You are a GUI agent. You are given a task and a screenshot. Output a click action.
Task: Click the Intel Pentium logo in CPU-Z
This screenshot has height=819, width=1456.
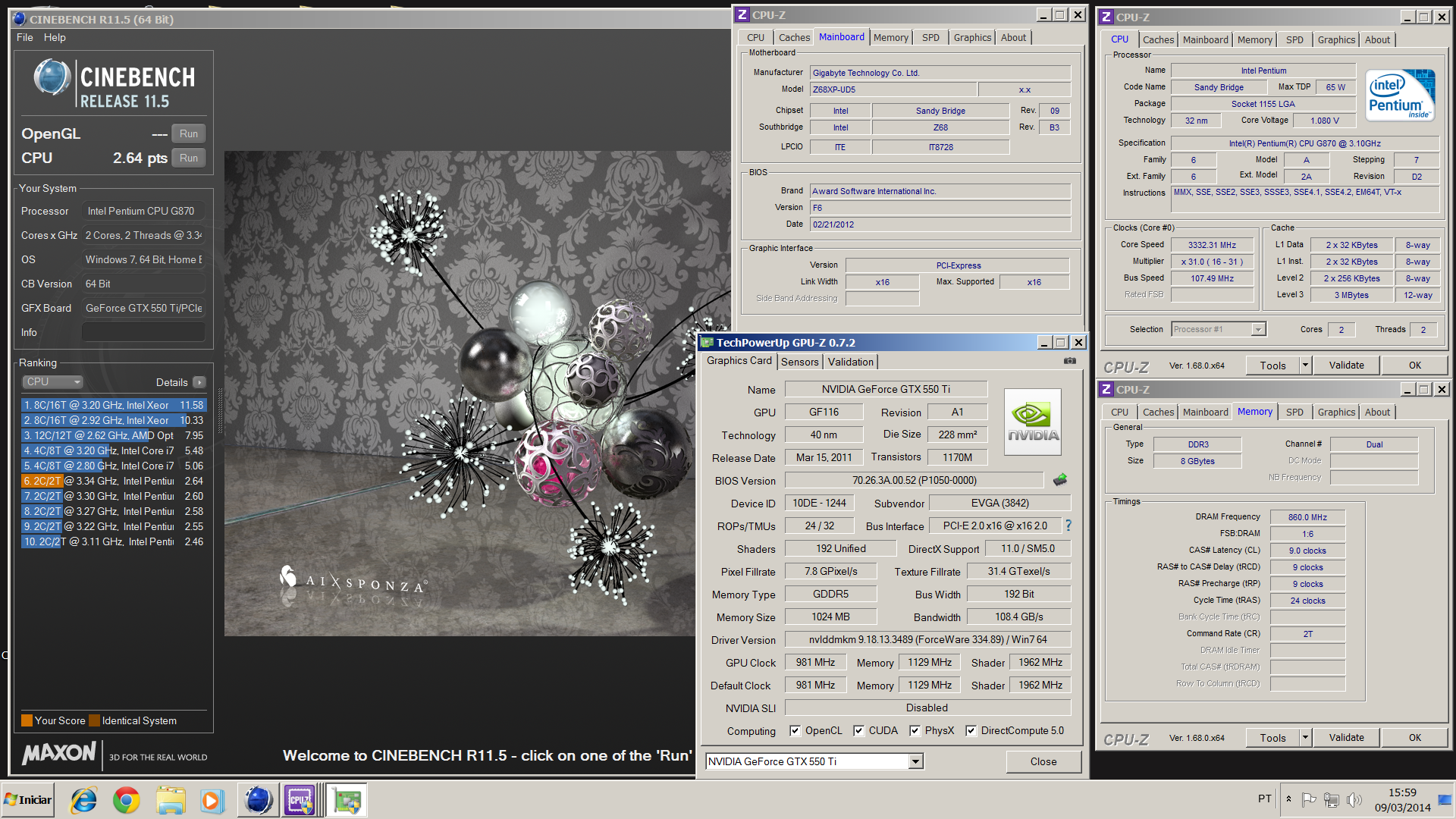(1401, 95)
